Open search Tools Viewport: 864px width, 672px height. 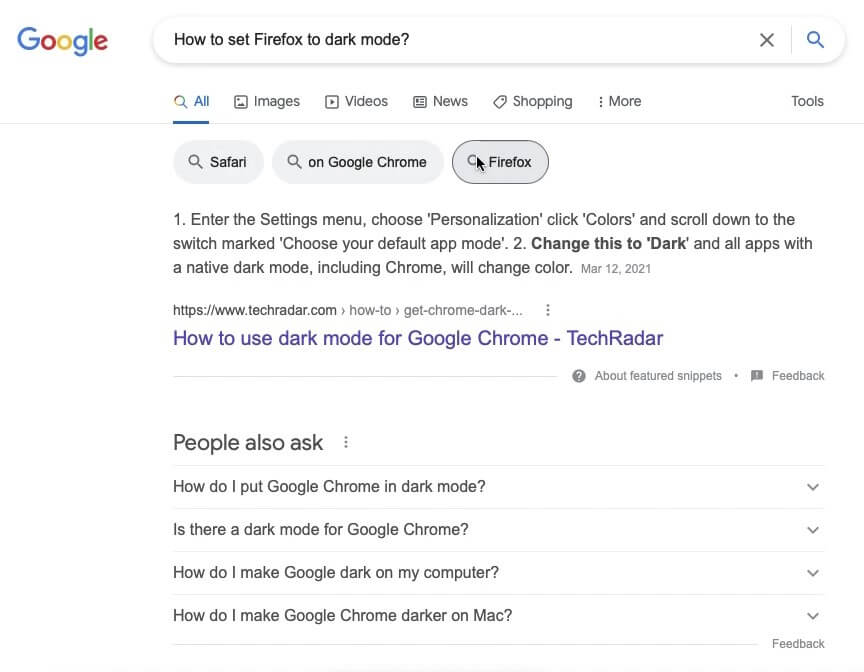tap(807, 101)
